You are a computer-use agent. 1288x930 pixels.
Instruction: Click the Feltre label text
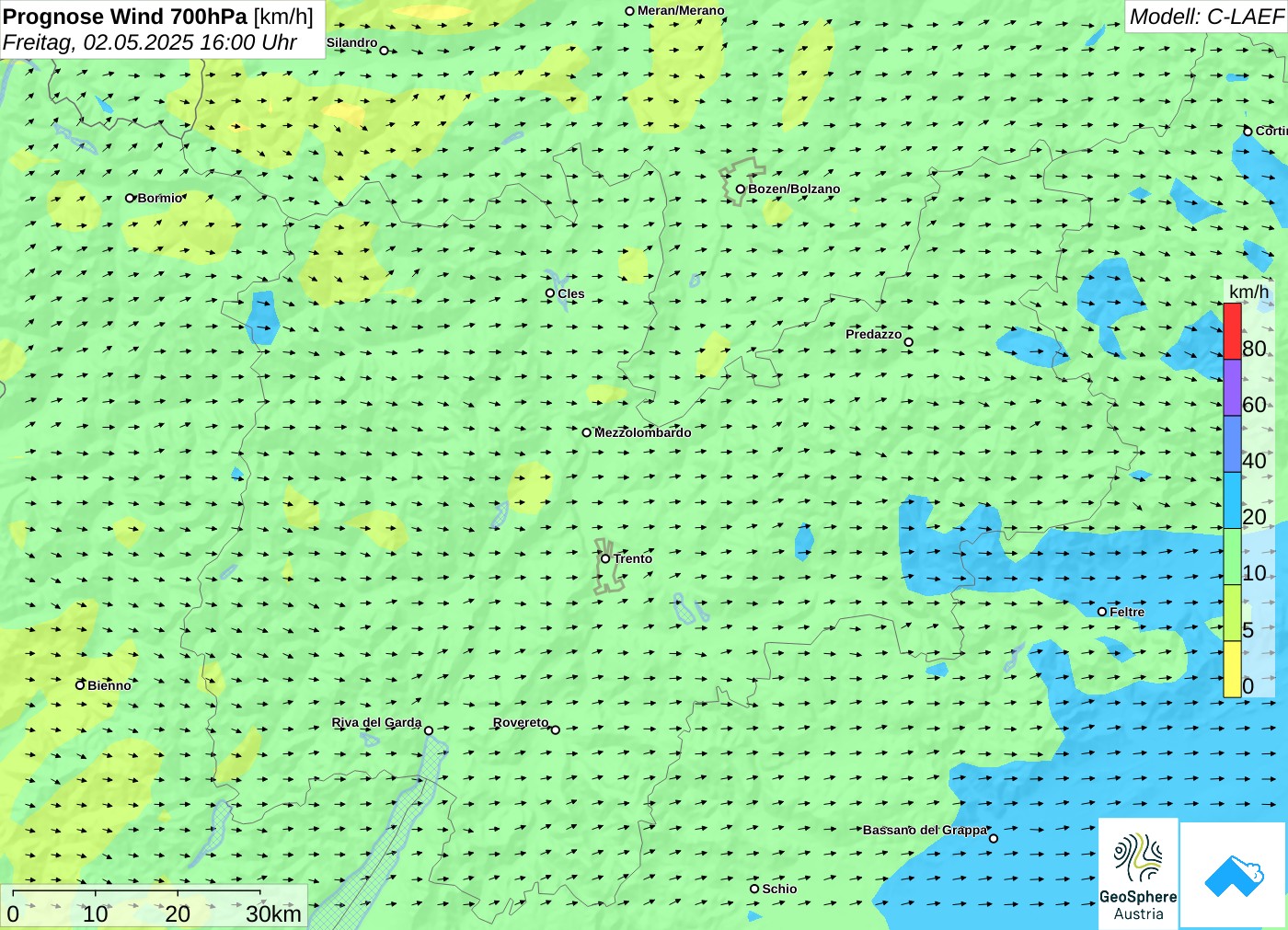tap(1127, 612)
